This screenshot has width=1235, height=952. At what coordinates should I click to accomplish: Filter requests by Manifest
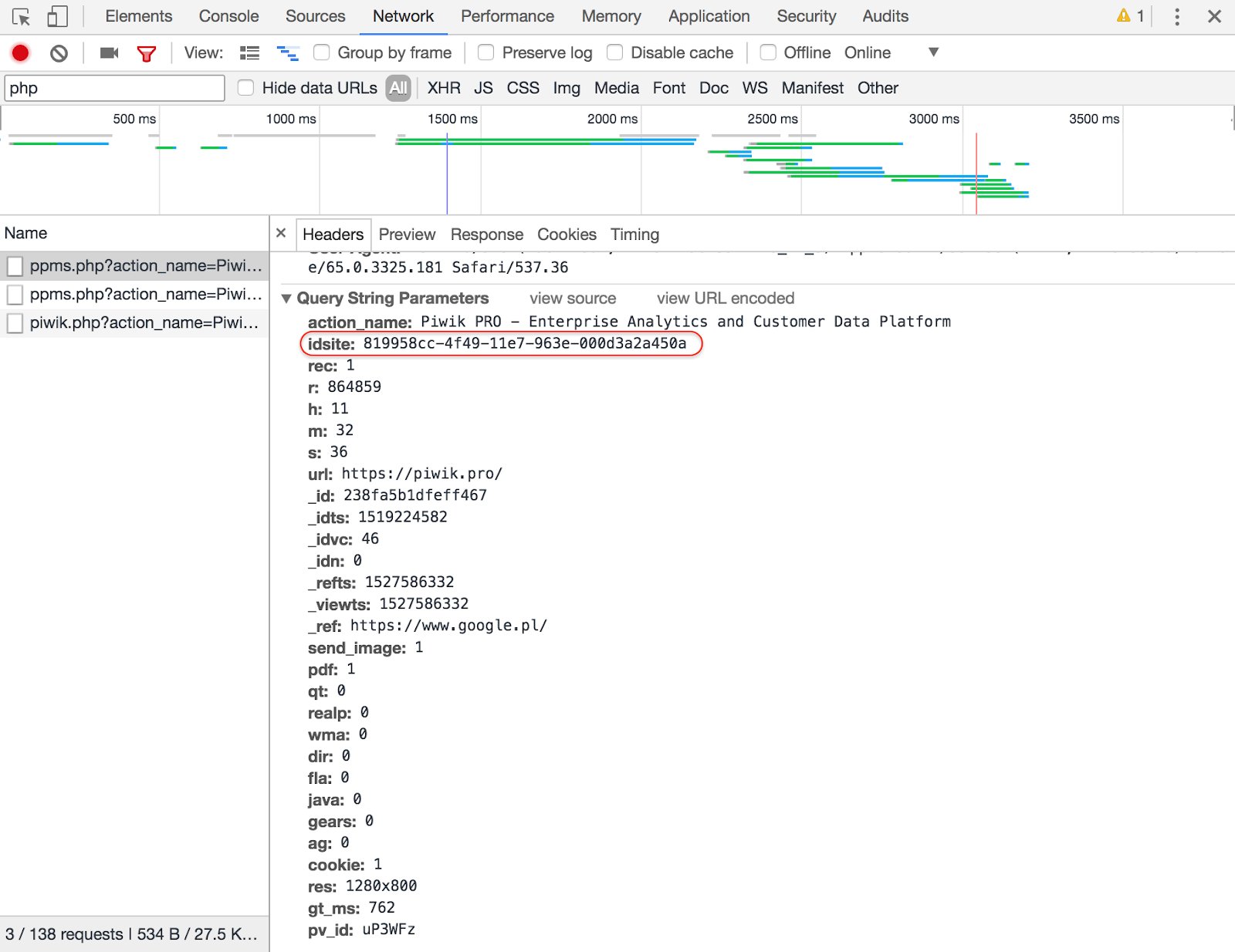tap(813, 88)
